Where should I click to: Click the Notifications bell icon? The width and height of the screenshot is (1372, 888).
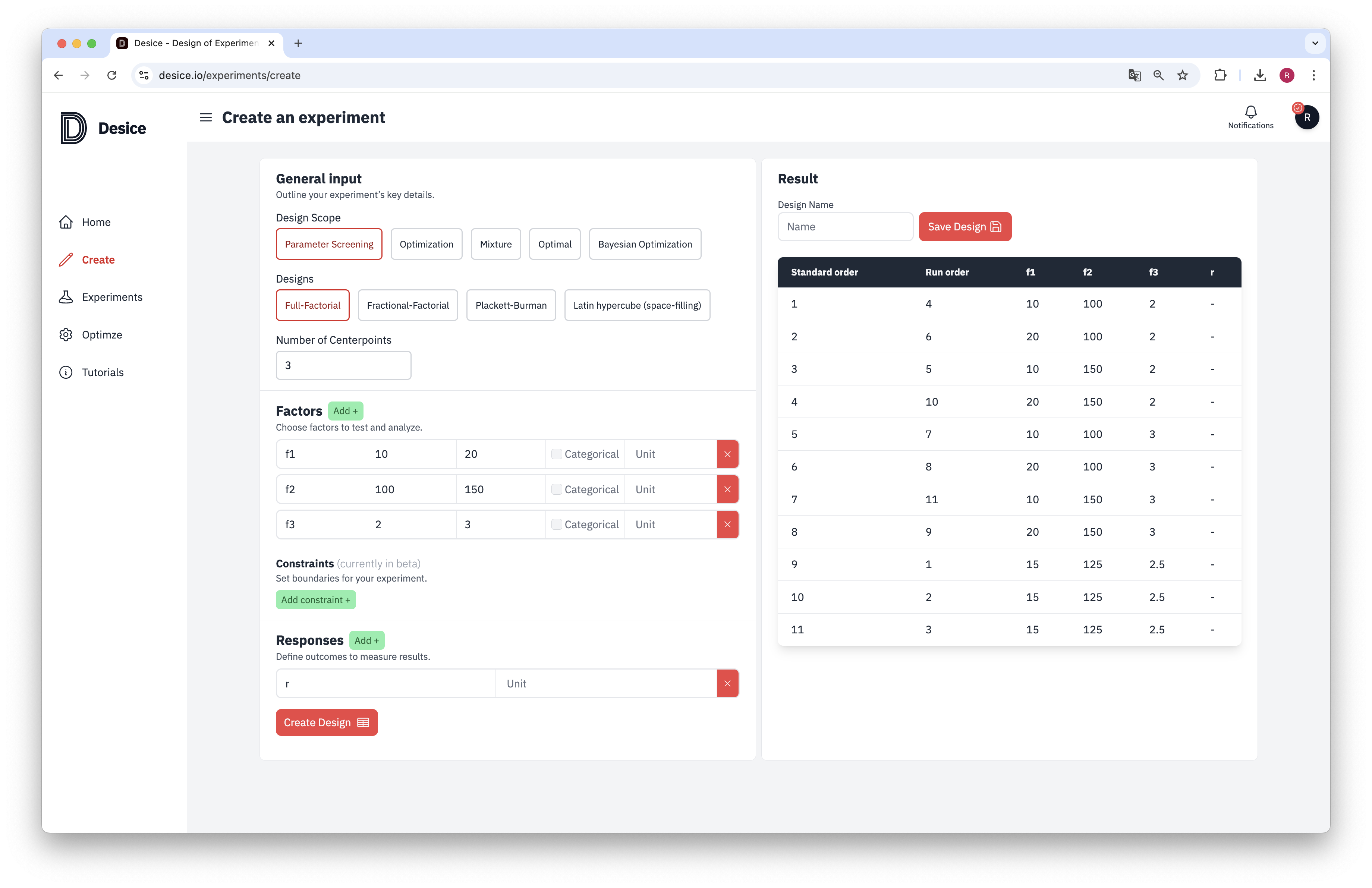tap(1249, 111)
